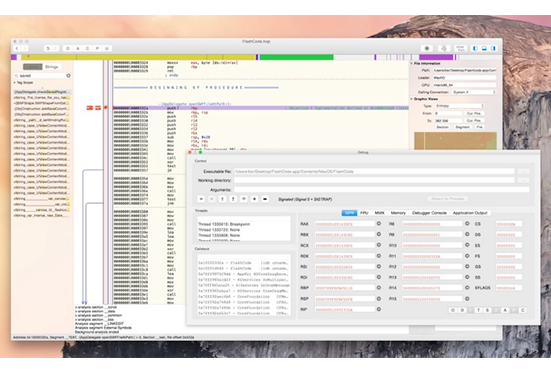551x371 pixels.
Task: Click the File button in Graphic Views
Action: [x=479, y=127]
